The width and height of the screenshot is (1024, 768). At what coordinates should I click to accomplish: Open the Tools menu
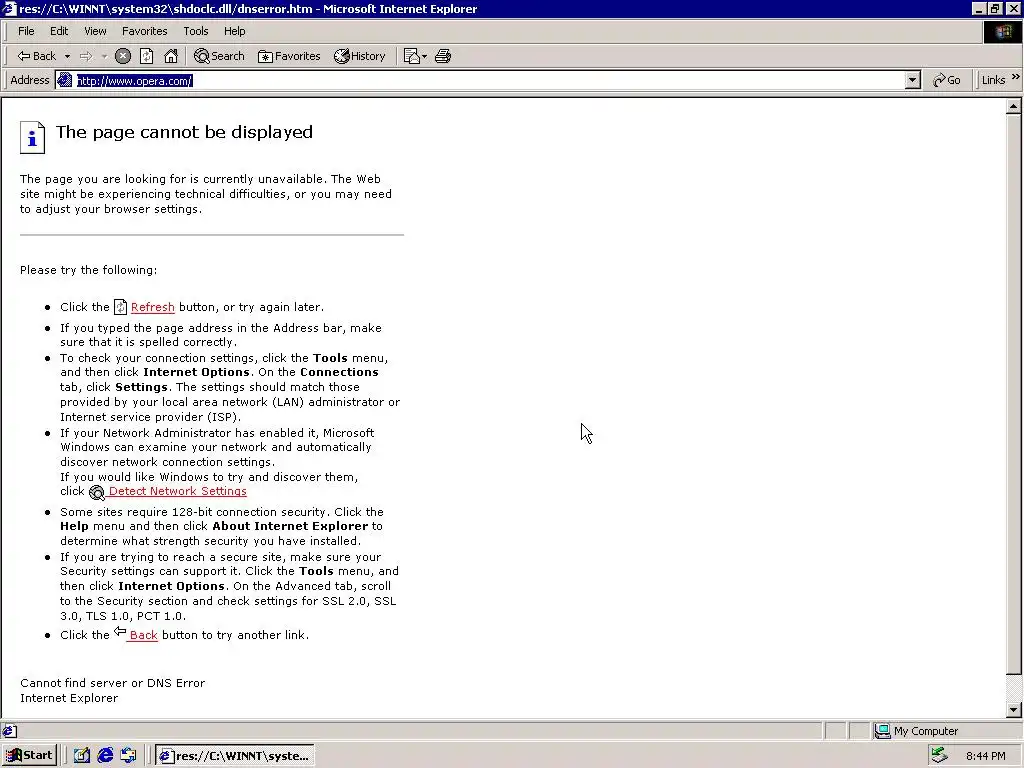[195, 31]
